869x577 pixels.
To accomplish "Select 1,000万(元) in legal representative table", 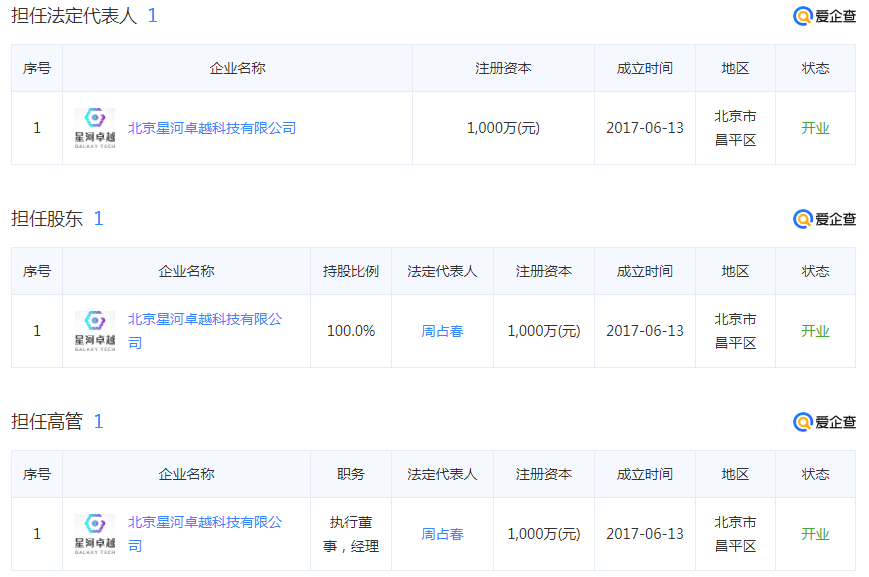I will (503, 128).
